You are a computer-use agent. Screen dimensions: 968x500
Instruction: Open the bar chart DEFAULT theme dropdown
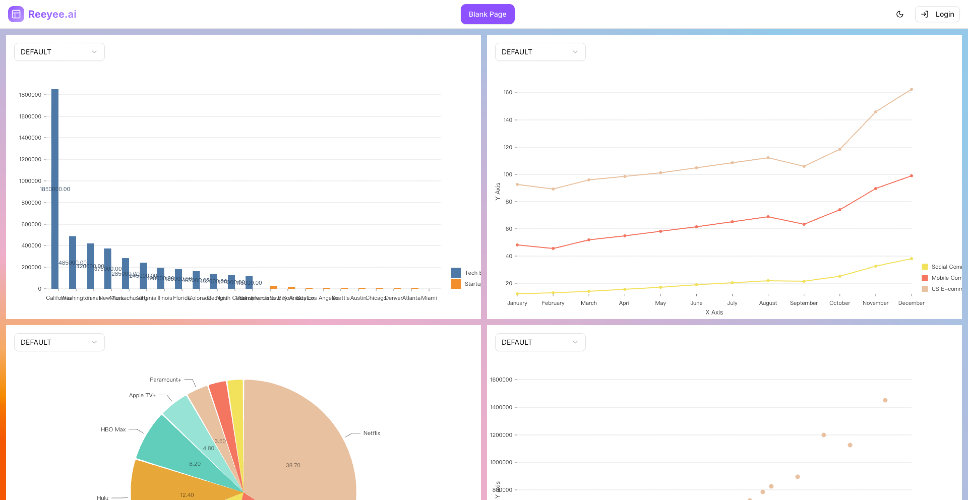point(59,52)
